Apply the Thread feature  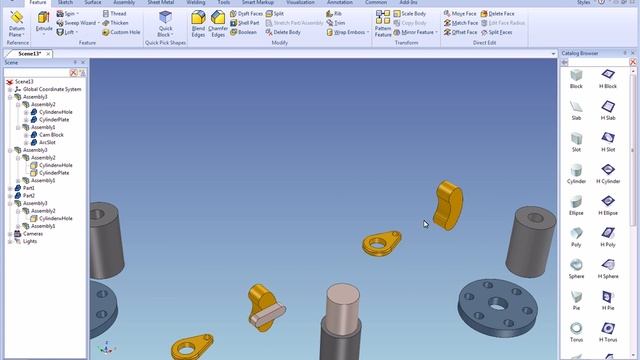tap(114, 13)
